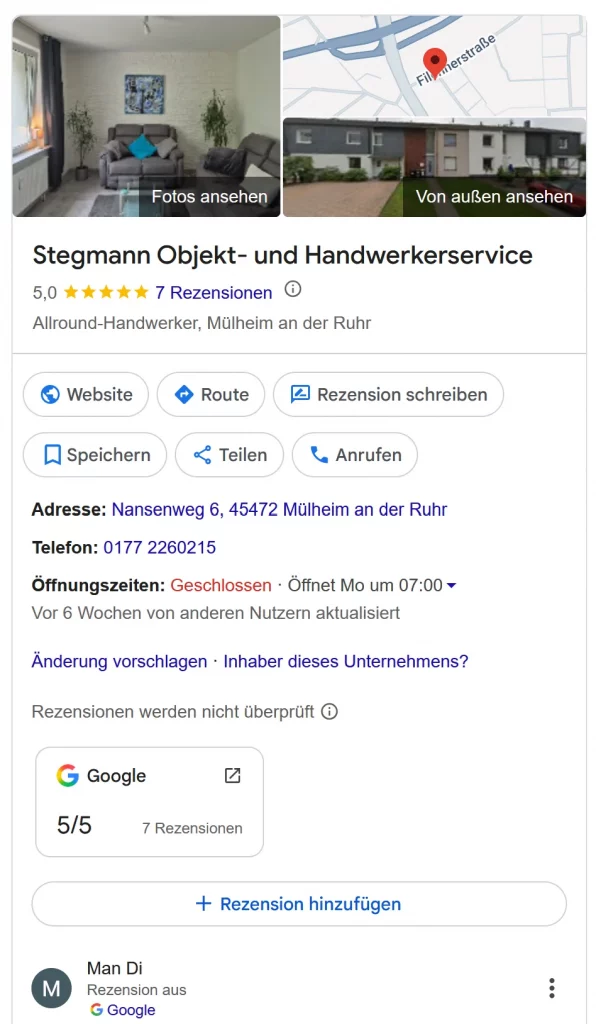Call the business via Anrufen button
The height and width of the screenshot is (1024, 596).
pyautogui.click(x=354, y=455)
